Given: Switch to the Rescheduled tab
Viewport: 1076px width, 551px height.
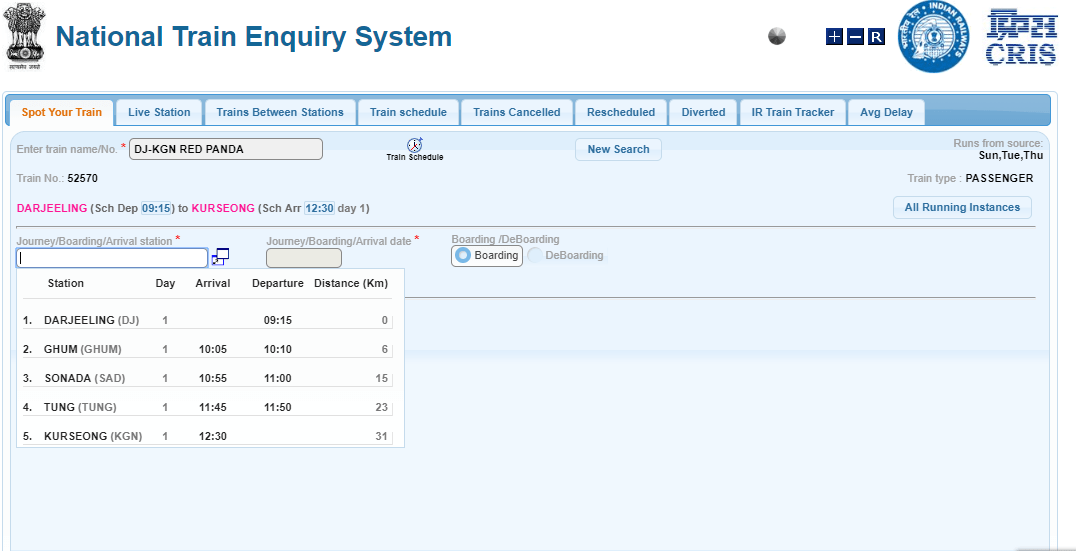Looking at the screenshot, I should click(x=621, y=113).
